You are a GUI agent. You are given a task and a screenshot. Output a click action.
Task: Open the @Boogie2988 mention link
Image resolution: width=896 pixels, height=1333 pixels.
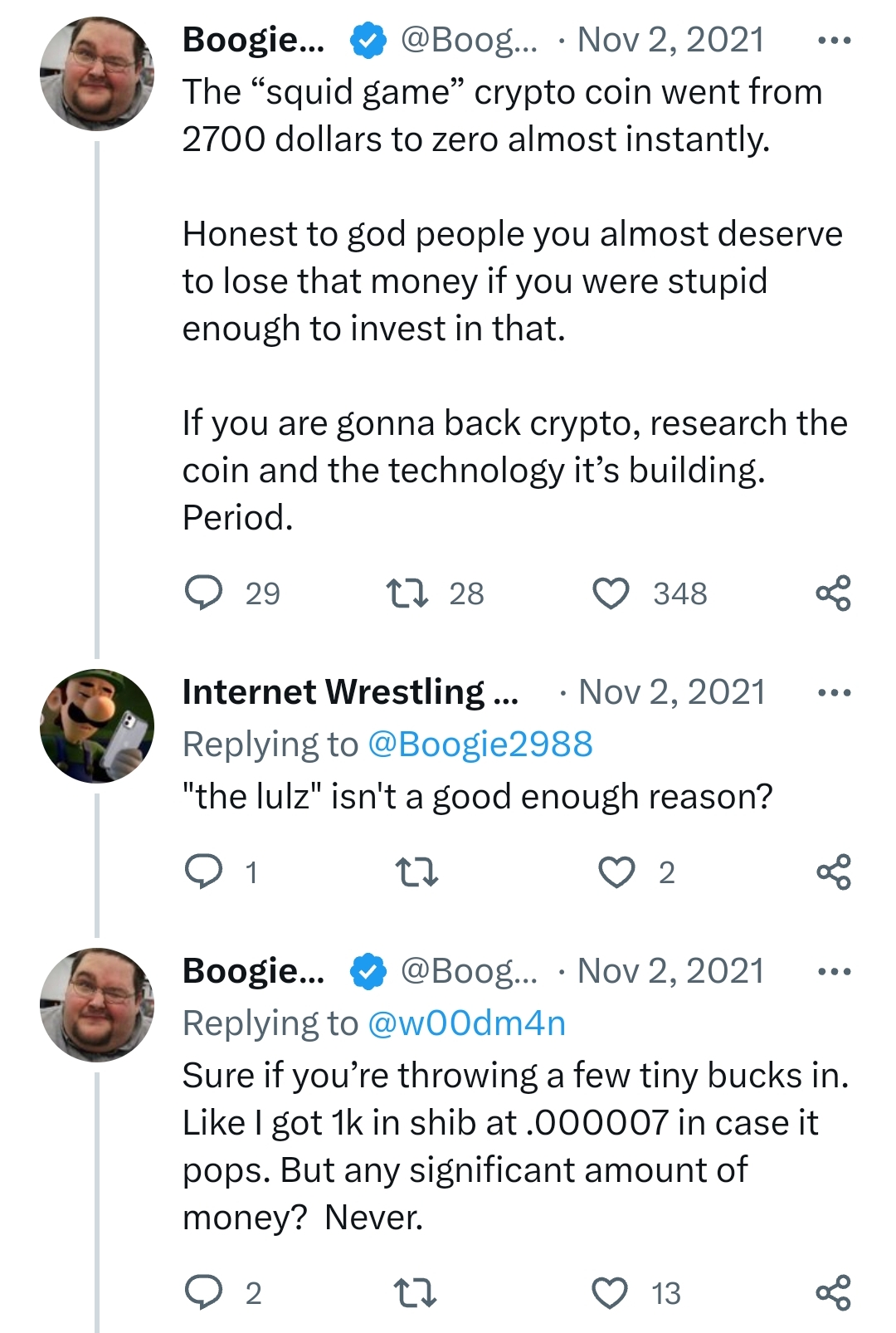(480, 745)
